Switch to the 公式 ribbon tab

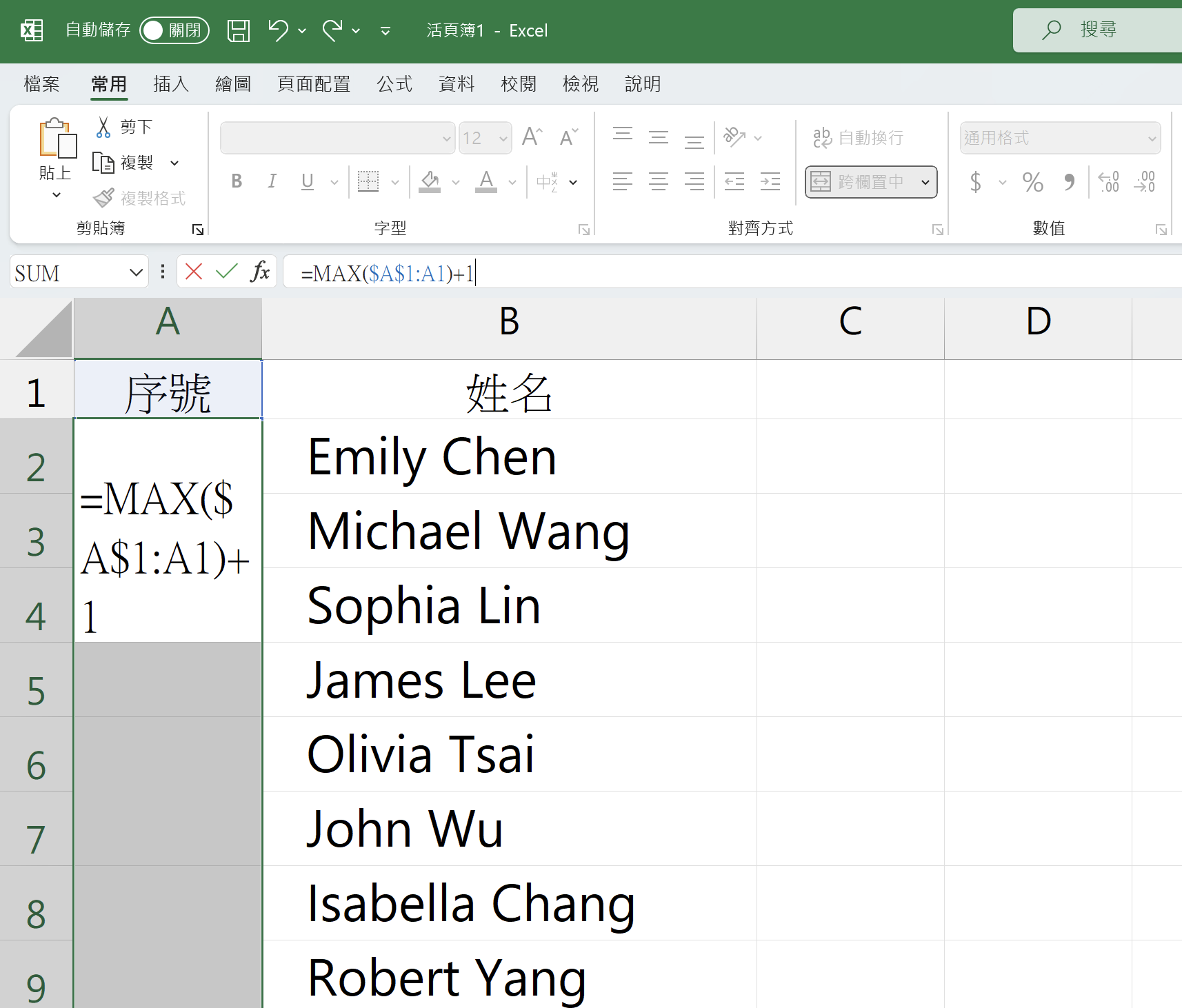(394, 84)
